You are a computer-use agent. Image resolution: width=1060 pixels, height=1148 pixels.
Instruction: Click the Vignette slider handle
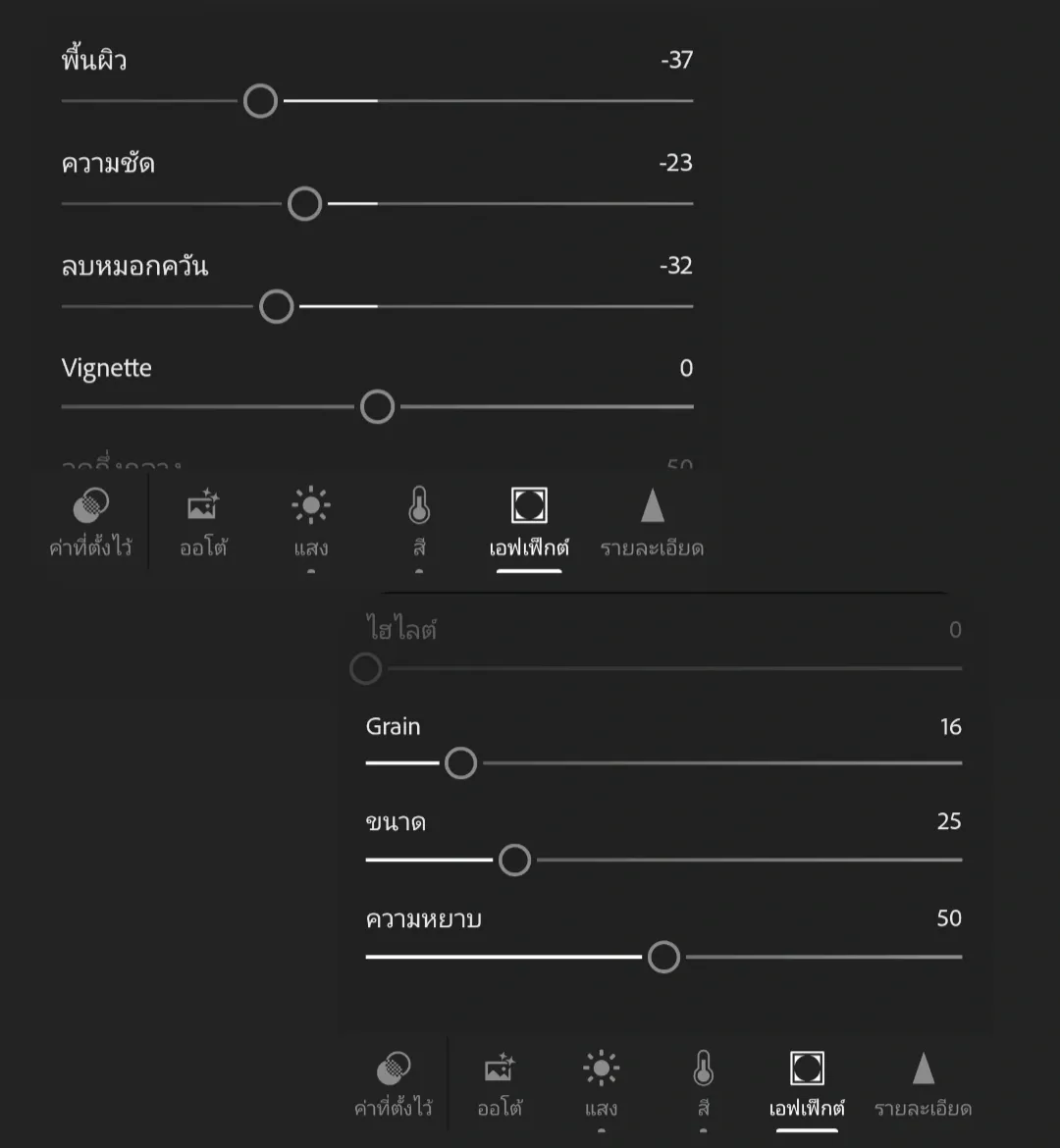(377, 405)
